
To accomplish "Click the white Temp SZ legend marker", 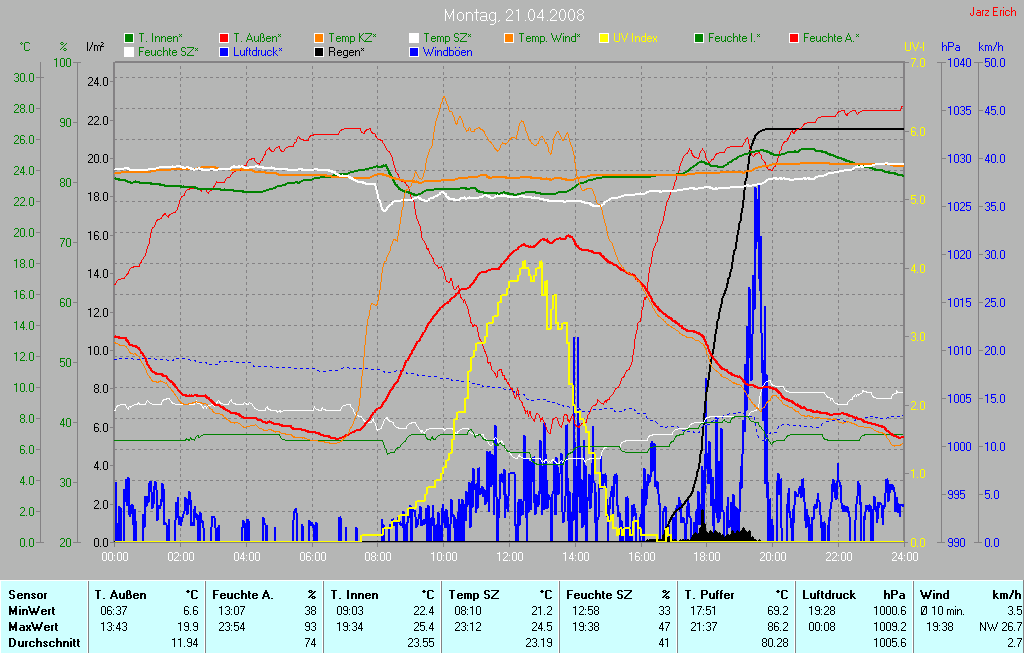I will click(414, 38).
